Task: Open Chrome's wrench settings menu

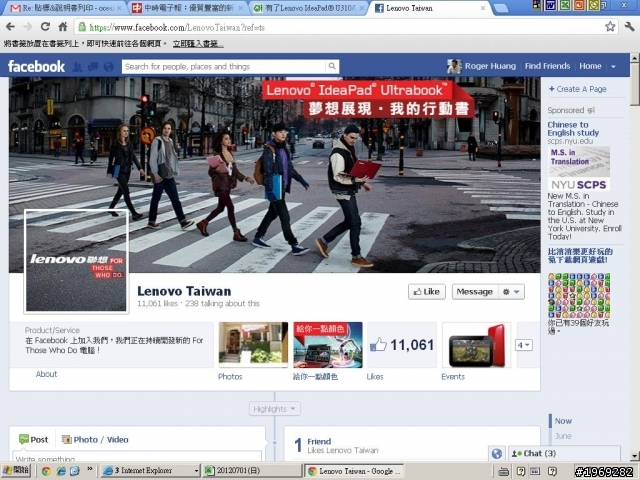Action: [x=629, y=27]
